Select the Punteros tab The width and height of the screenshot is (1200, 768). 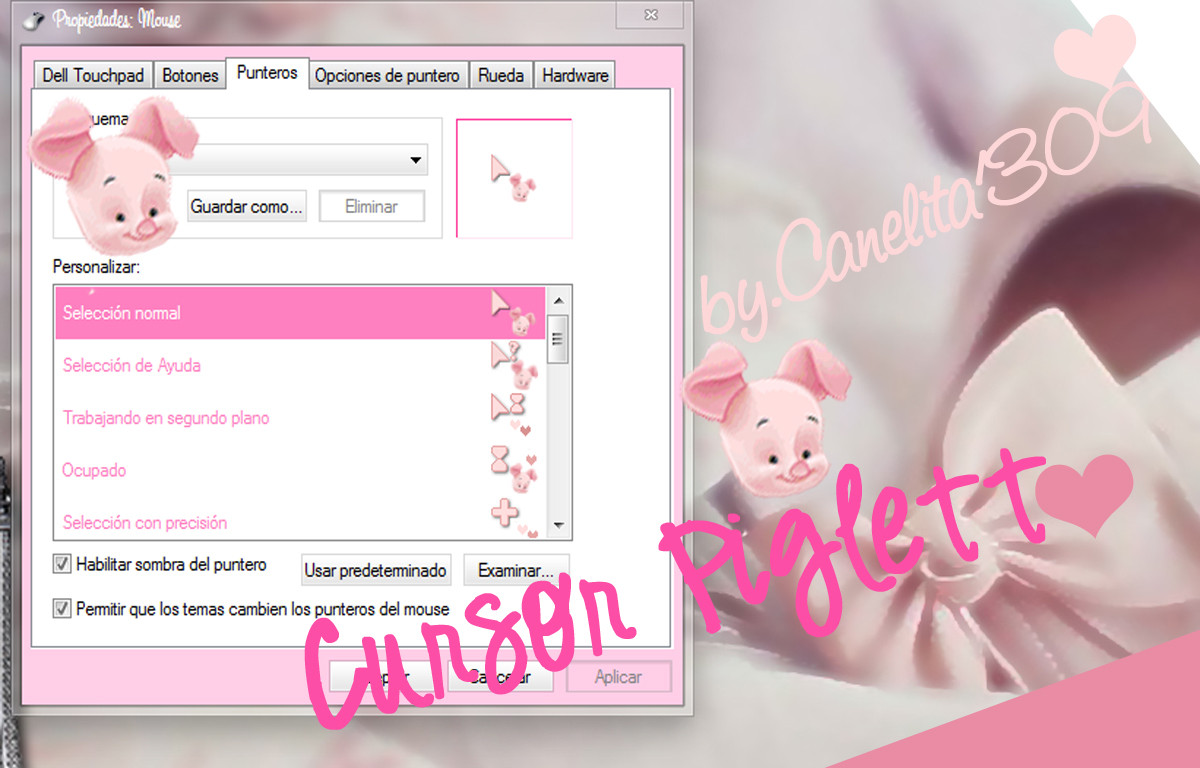267,73
